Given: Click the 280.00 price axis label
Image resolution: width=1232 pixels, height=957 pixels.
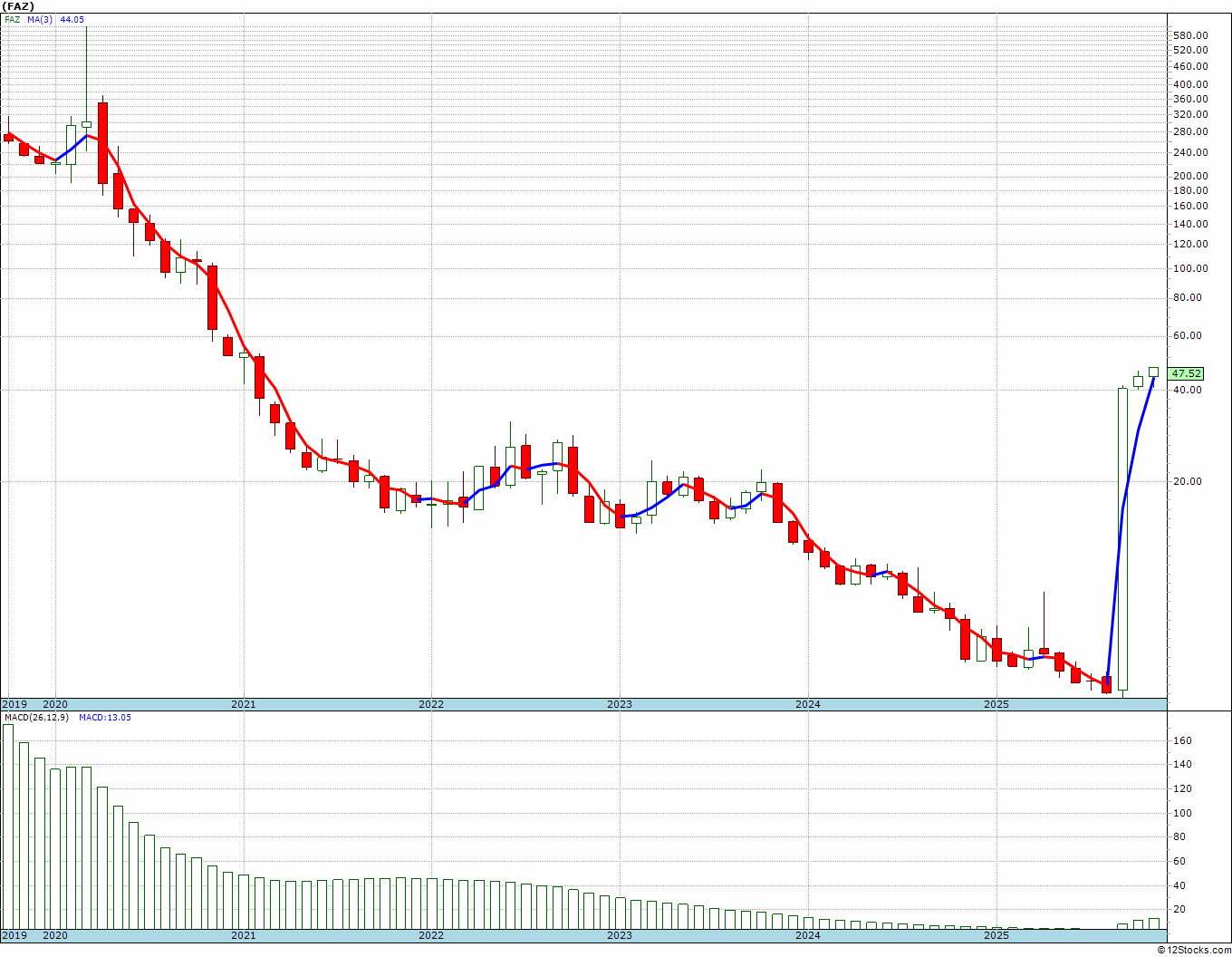Looking at the screenshot, I should [x=1189, y=132].
